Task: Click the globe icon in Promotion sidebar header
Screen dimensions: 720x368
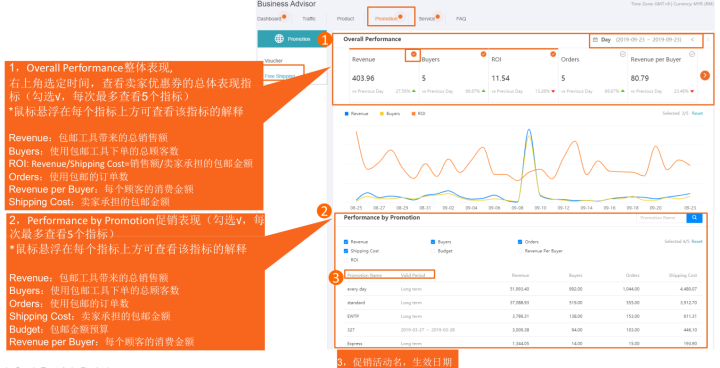Action: click(279, 39)
